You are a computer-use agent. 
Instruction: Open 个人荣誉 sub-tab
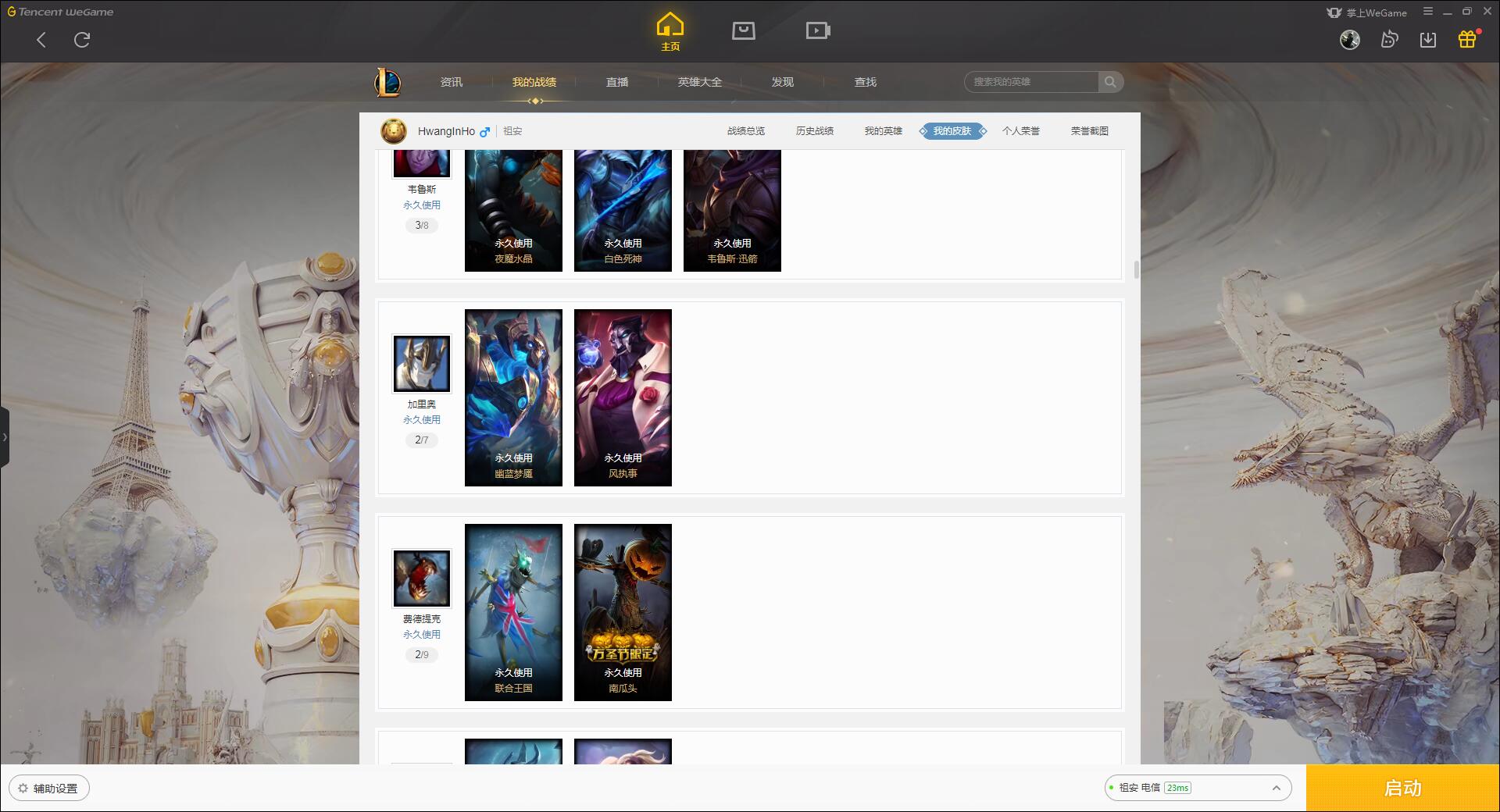(1021, 131)
